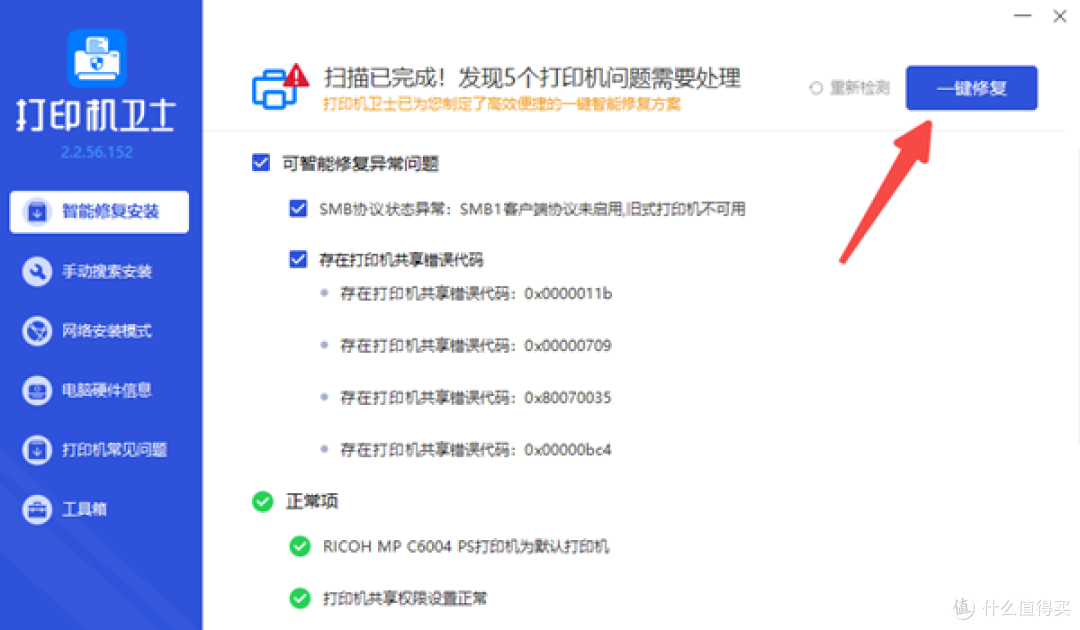This screenshot has height=630, width=1080.
Task: Click the 扫描已完成 headline text
Action: click(x=532, y=78)
